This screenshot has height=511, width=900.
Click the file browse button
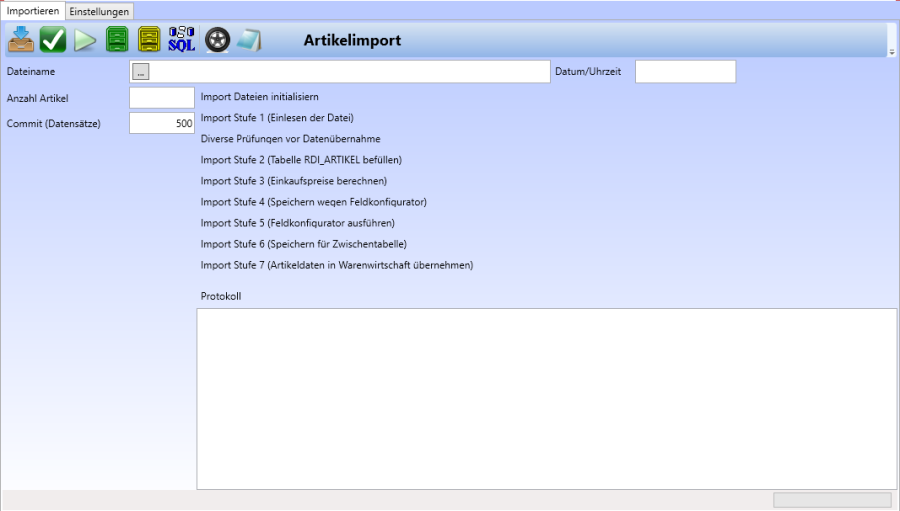click(141, 71)
